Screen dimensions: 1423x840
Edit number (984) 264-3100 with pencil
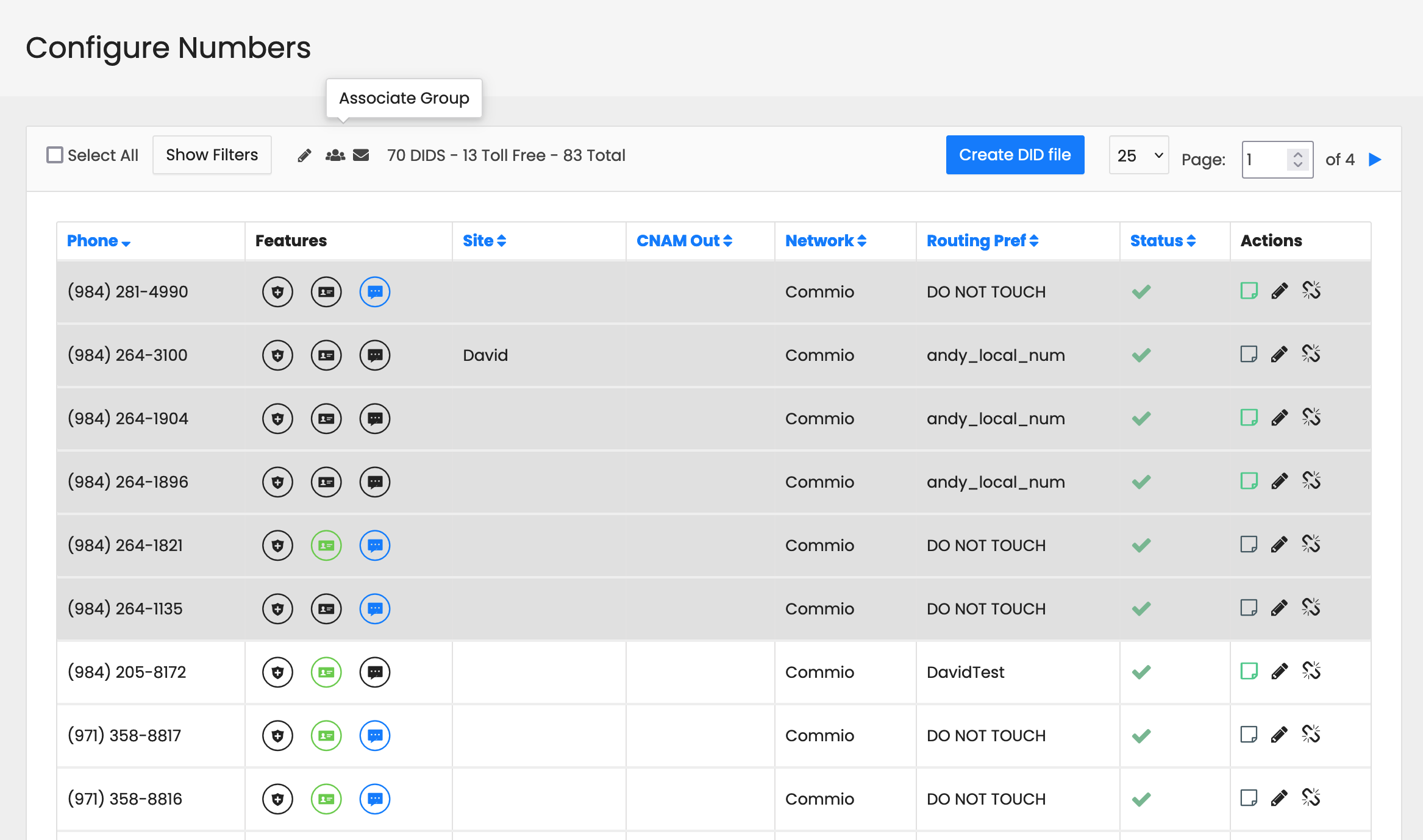tap(1280, 354)
